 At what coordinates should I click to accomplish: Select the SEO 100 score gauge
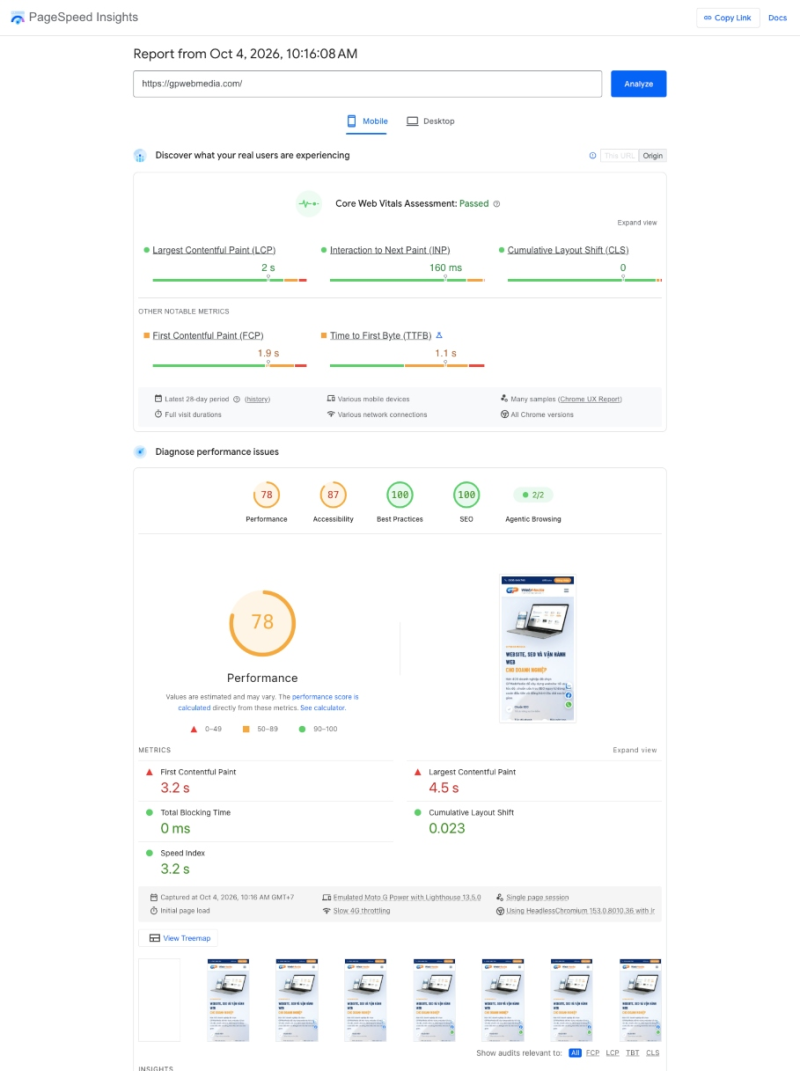(466, 495)
